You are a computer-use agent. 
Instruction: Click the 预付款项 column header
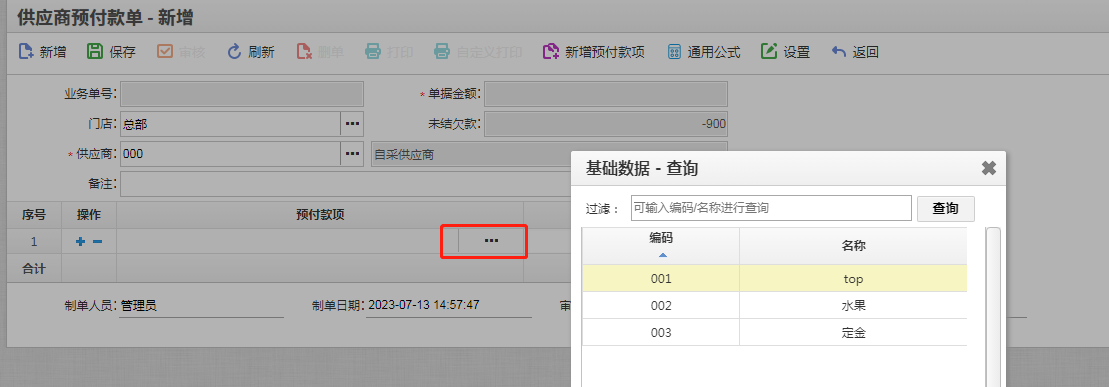click(320, 214)
